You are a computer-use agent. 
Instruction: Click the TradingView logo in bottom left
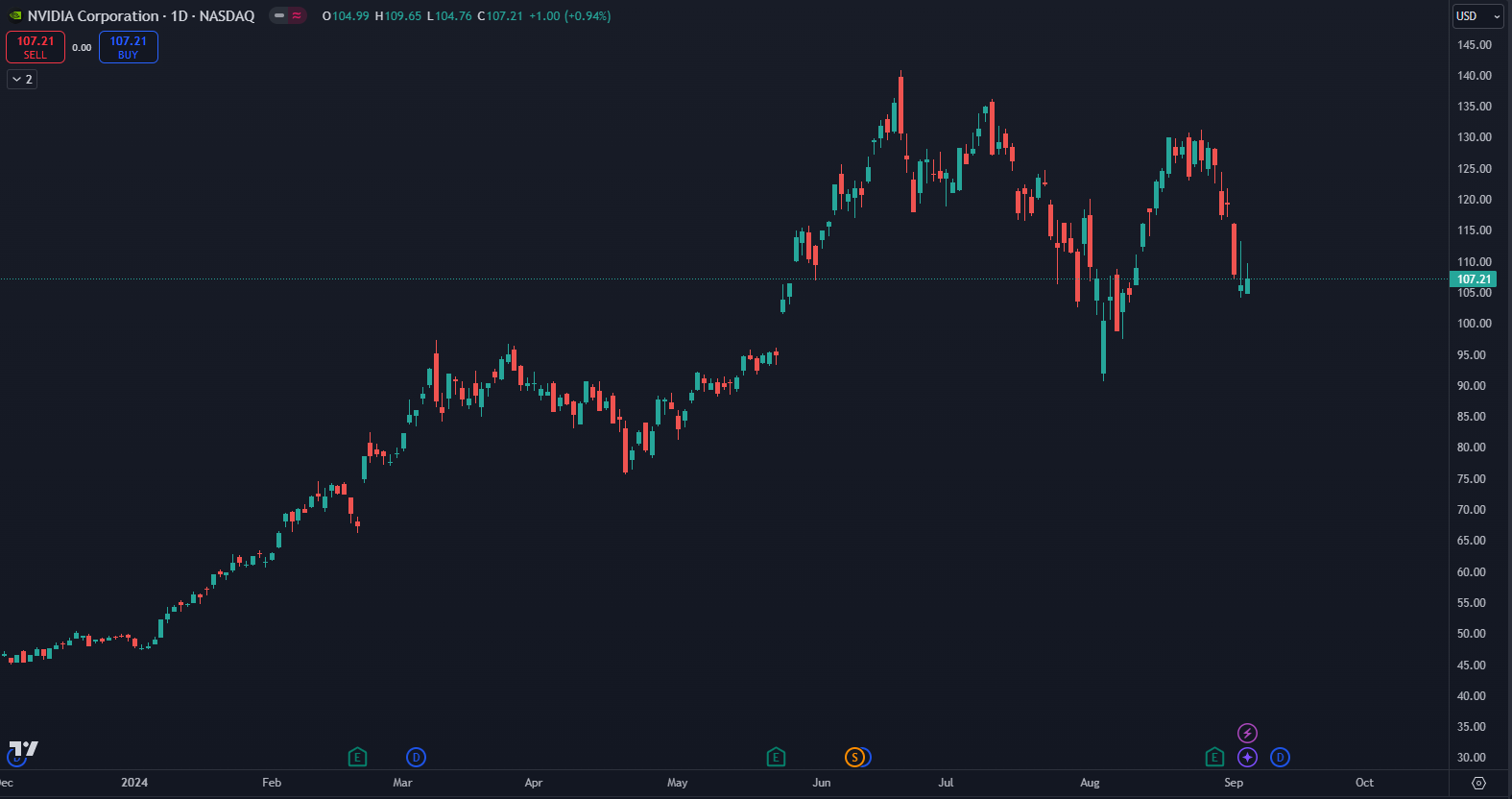coord(23,749)
